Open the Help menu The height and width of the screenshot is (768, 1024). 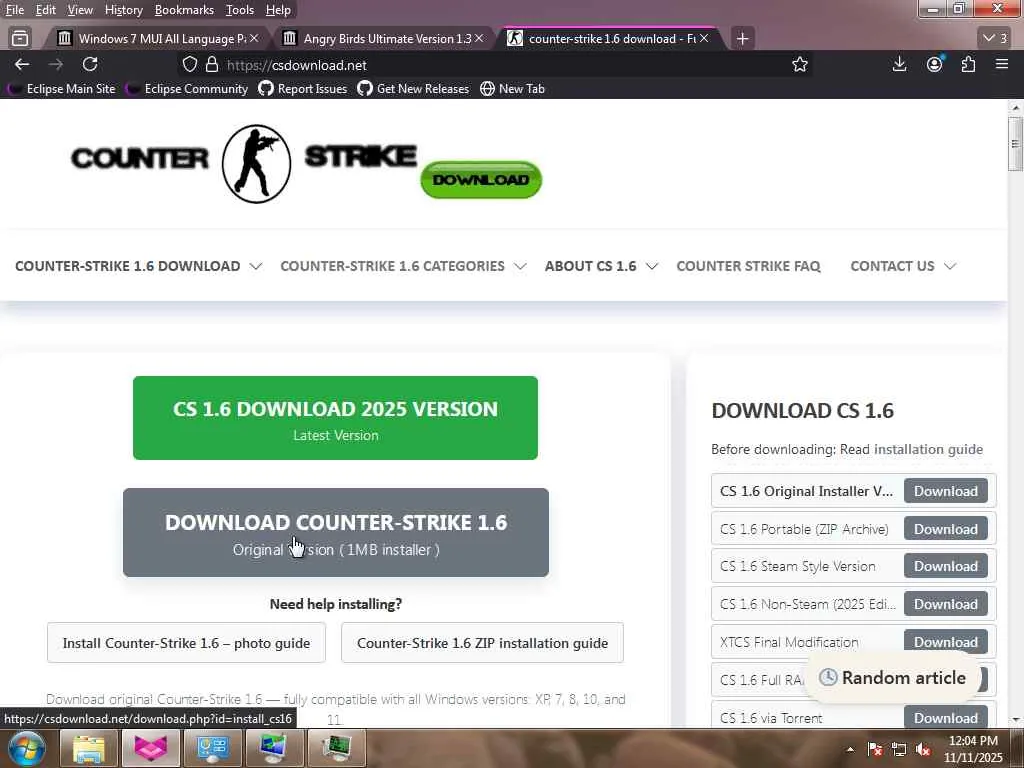coord(278,10)
